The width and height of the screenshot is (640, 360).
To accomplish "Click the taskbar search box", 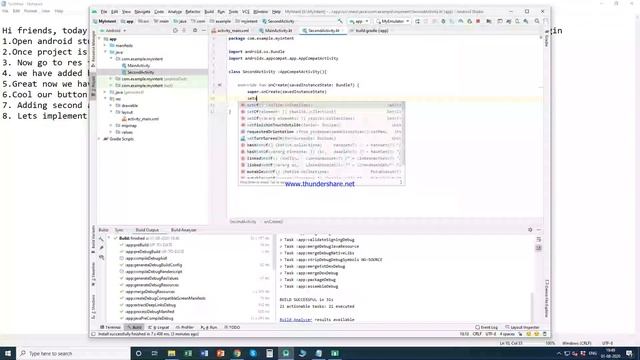I will (73, 353).
